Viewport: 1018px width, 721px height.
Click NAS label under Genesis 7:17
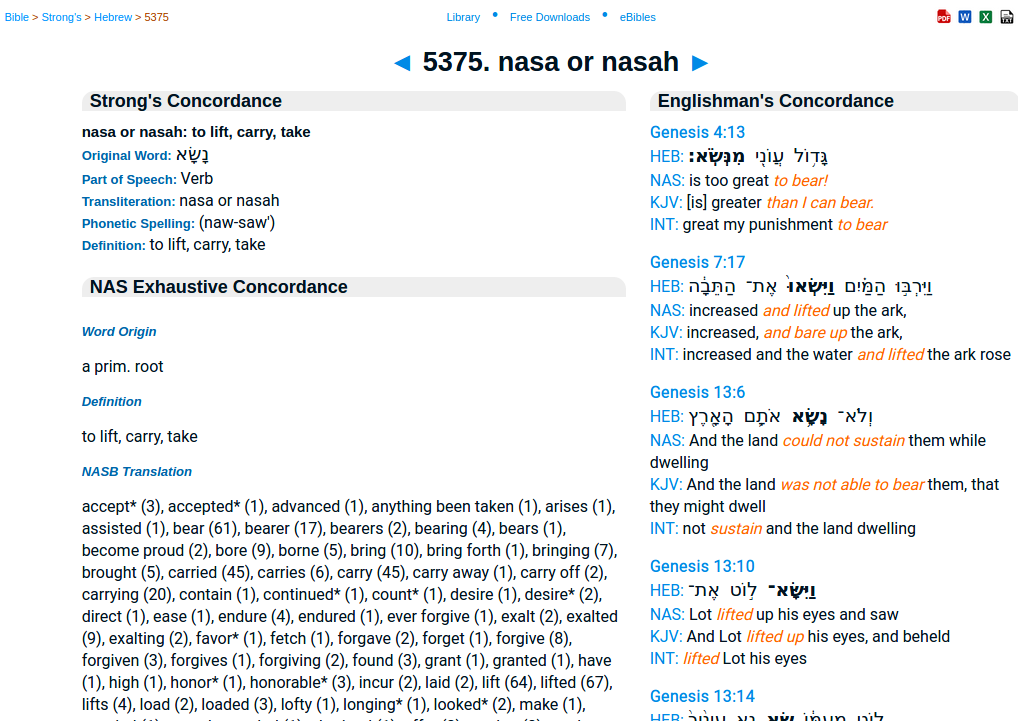pyautogui.click(x=667, y=310)
